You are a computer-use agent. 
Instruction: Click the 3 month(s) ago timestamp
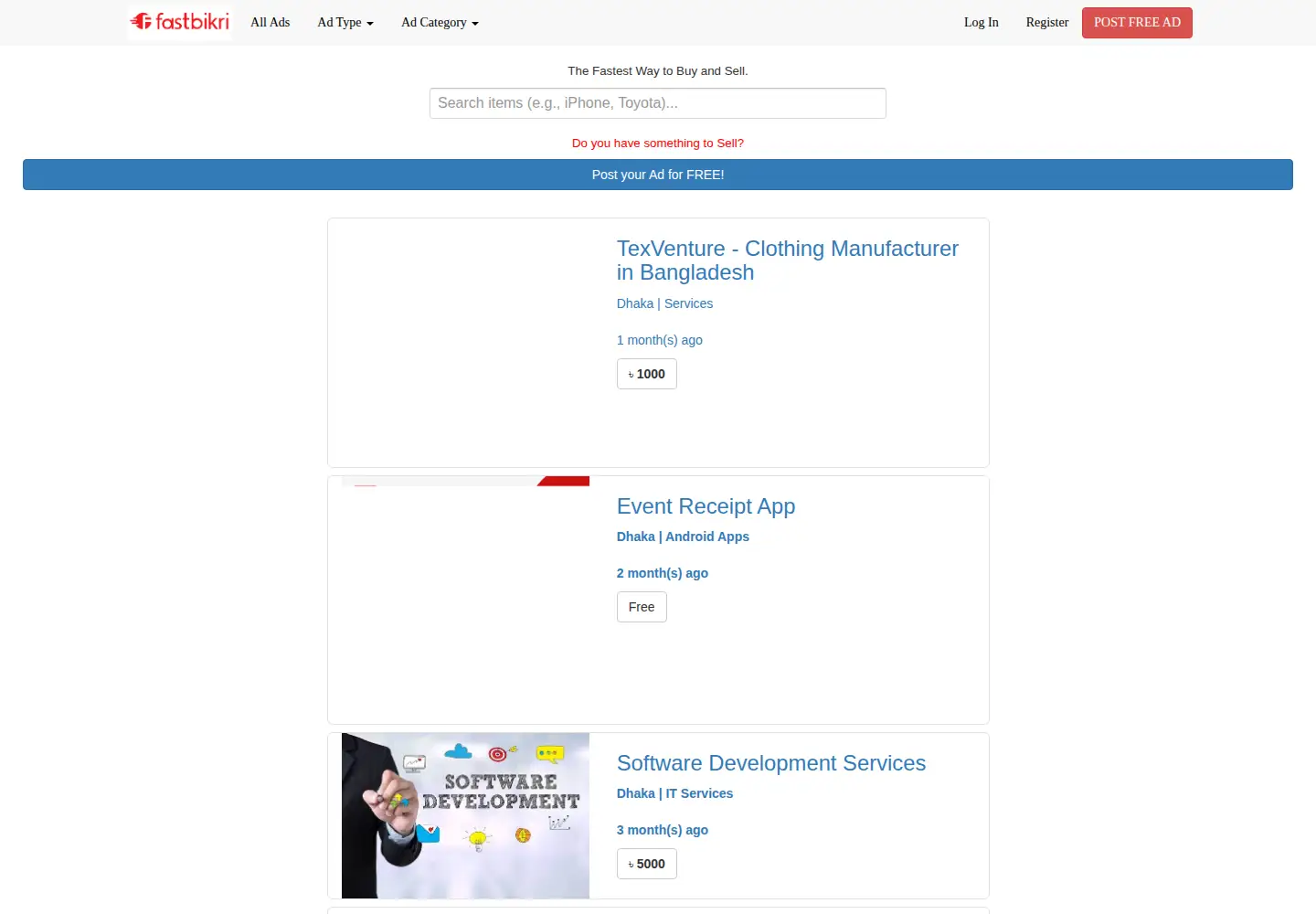(x=663, y=830)
